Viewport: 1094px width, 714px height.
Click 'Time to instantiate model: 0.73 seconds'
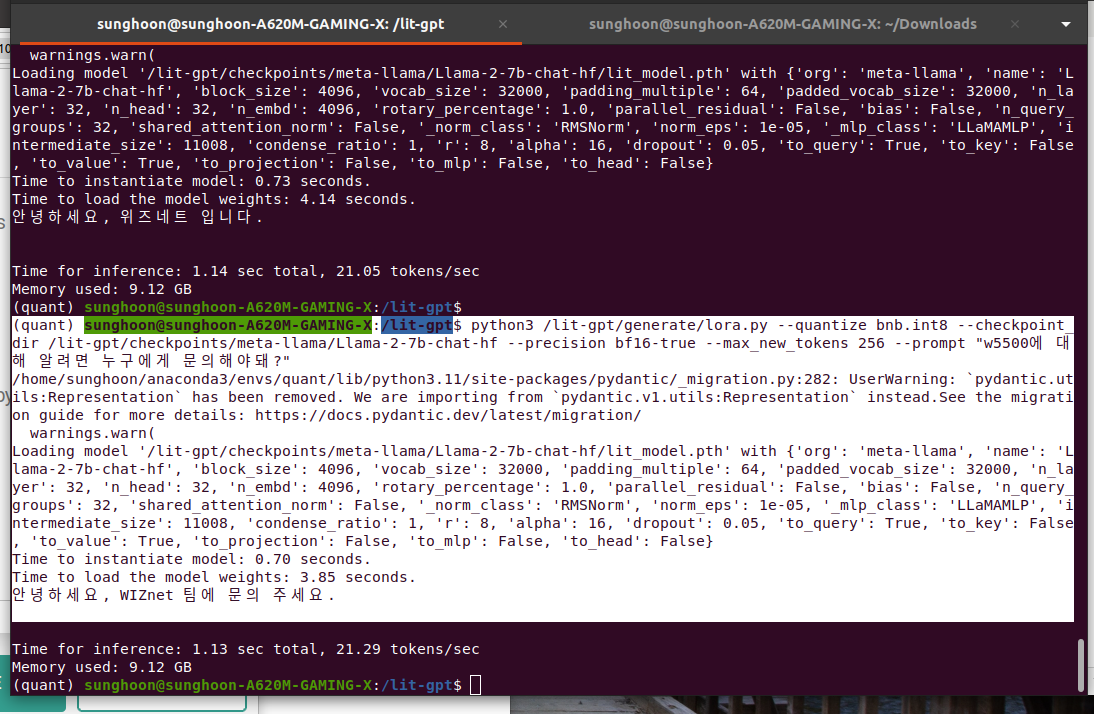[x=191, y=181]
